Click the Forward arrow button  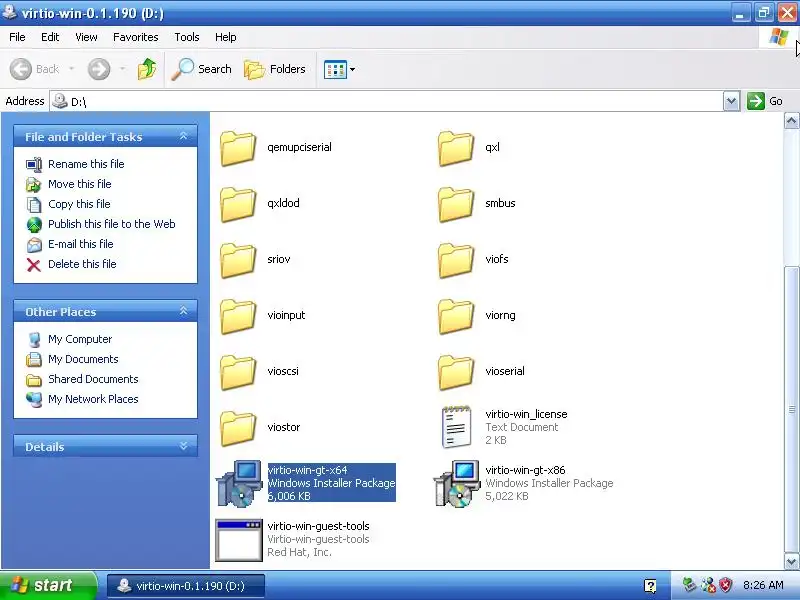[99, 69]
